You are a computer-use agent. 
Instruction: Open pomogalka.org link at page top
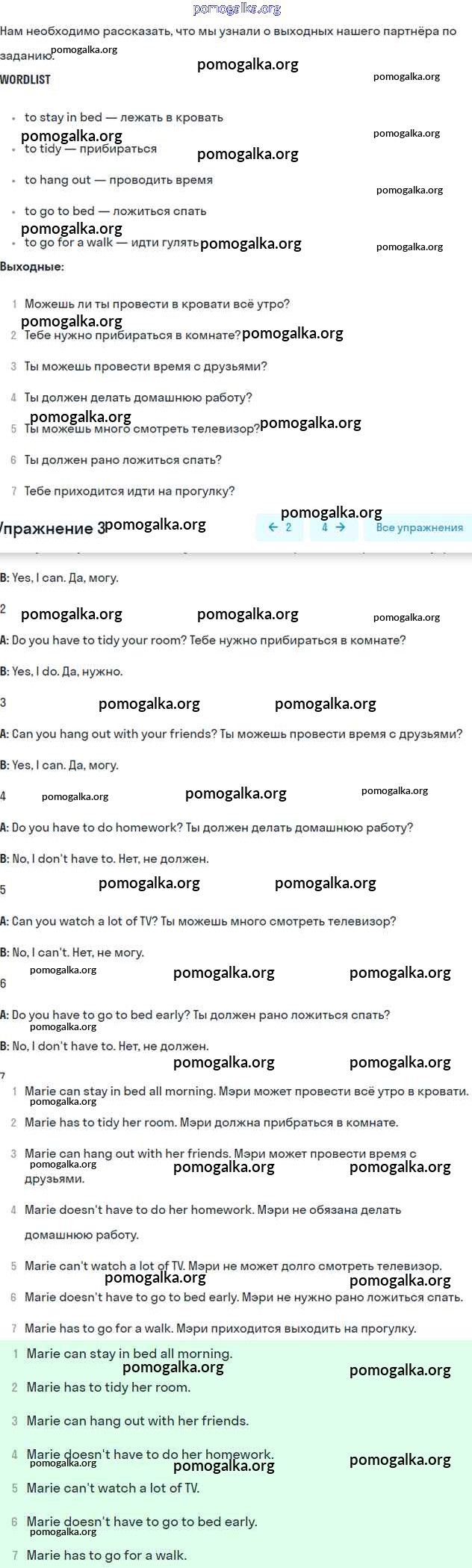(x=237, y=9)
